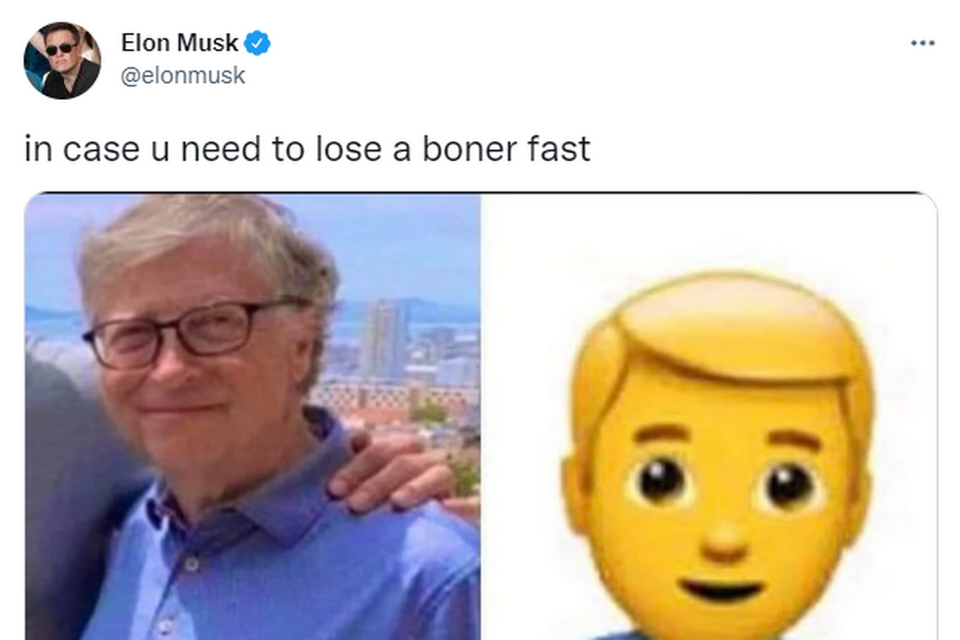Image resolution: width=960 pixels, height=640 pixels.
Task: Click the tweet text about losing a boner
Action: (x=307, y=149)
